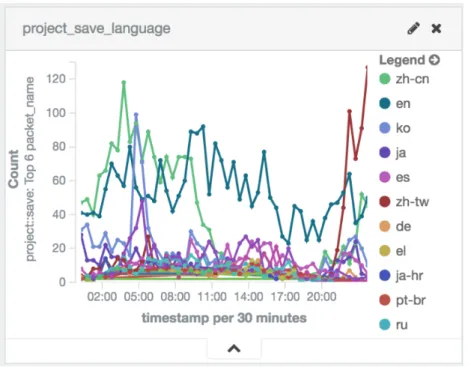Select the ru legend label
The width and height of the screenshot is (468, 367).
tap(402, 325)
